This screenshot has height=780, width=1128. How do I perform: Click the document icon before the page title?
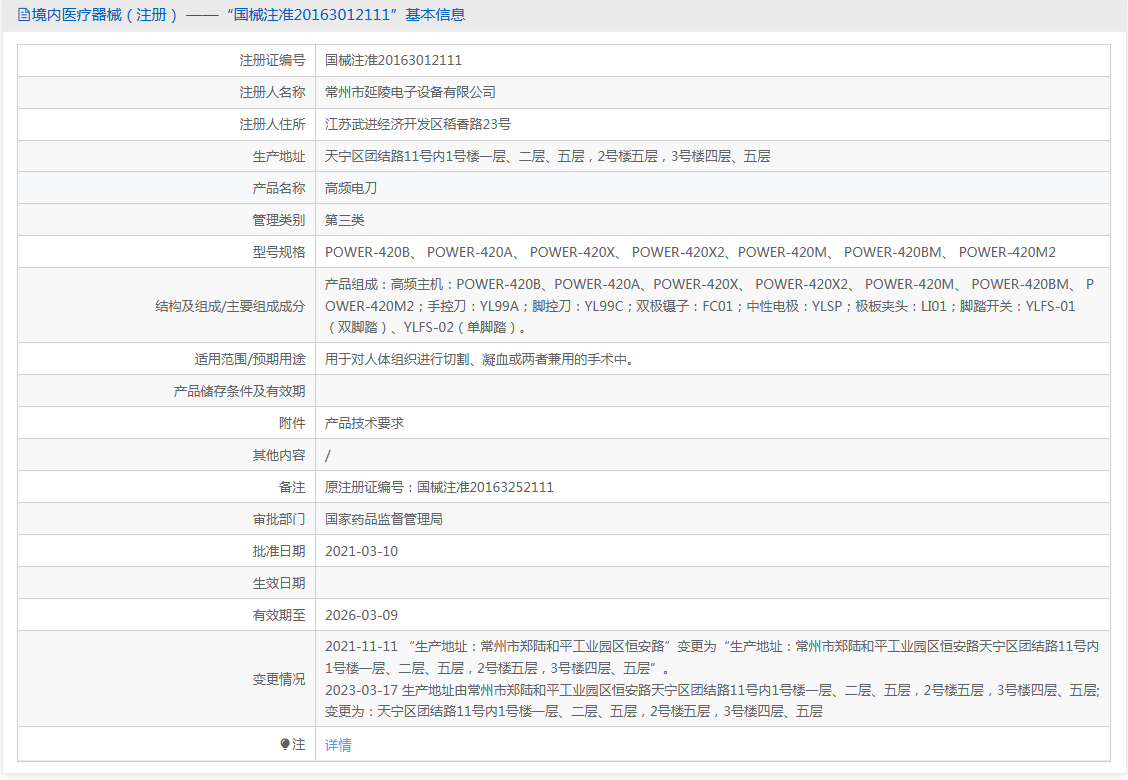click(x=23, y=15)
